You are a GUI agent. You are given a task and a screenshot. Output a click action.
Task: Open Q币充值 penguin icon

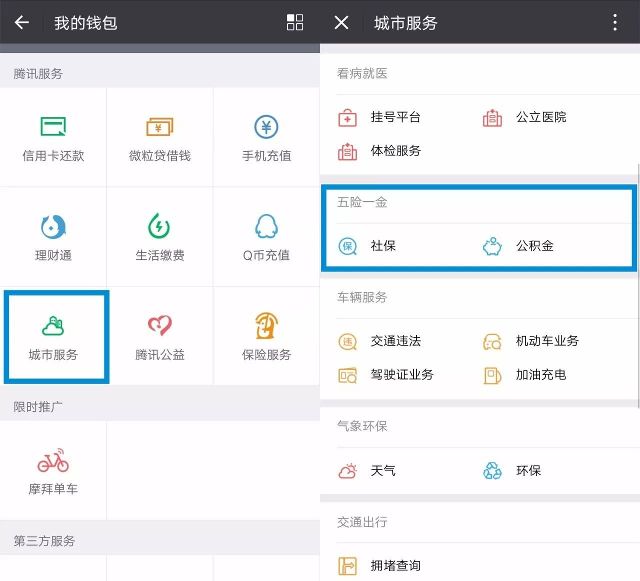266,226
